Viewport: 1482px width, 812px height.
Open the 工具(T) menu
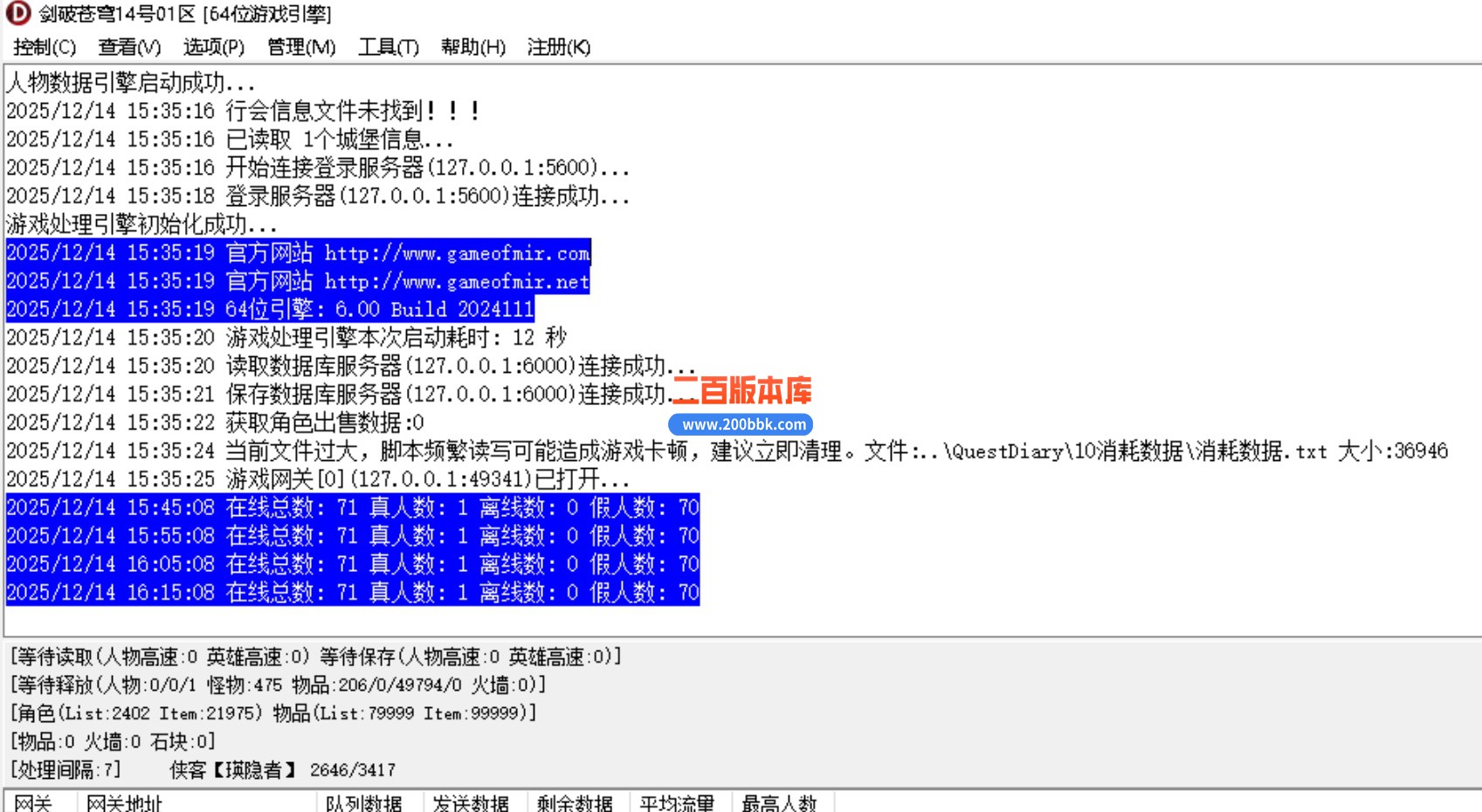387,48
